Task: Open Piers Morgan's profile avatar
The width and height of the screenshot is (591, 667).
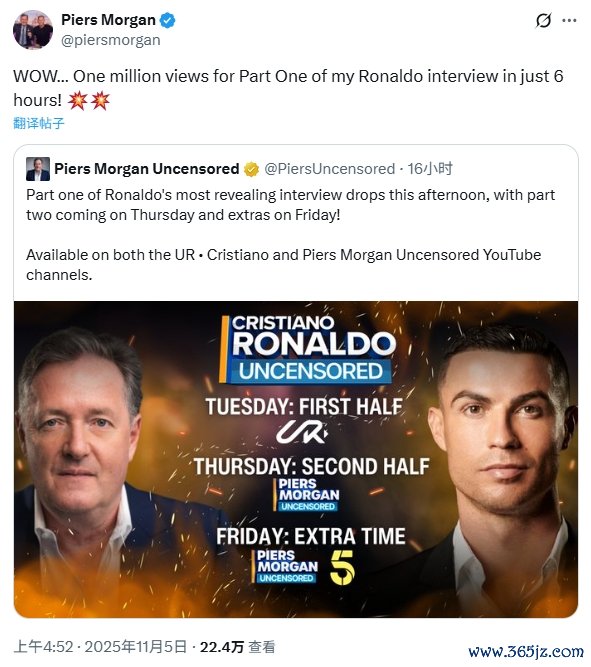Action: (x=33, y=30)
